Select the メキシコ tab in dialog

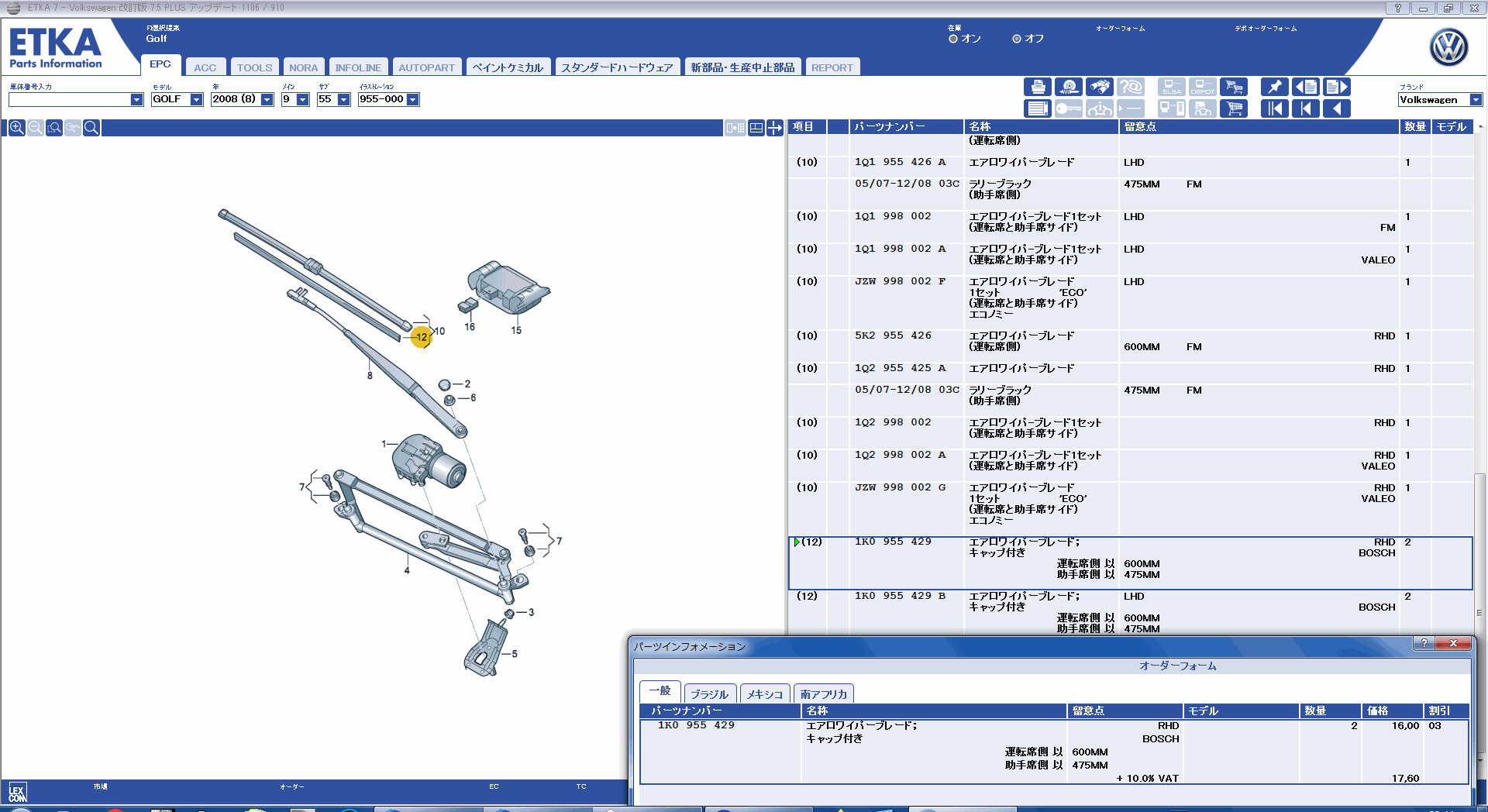point(765,694)
